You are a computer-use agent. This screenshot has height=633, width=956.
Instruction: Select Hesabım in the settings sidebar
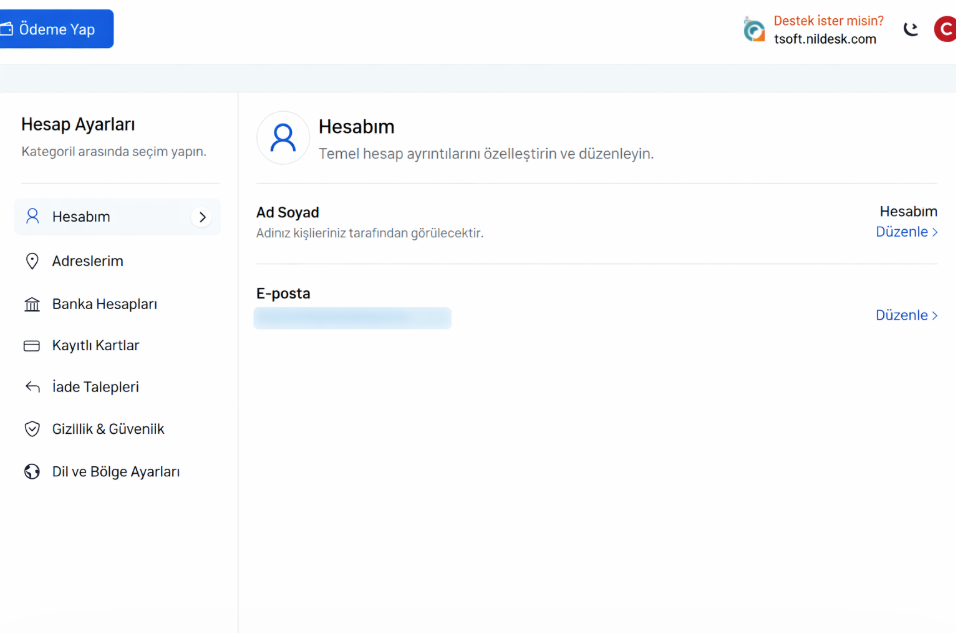81,217
